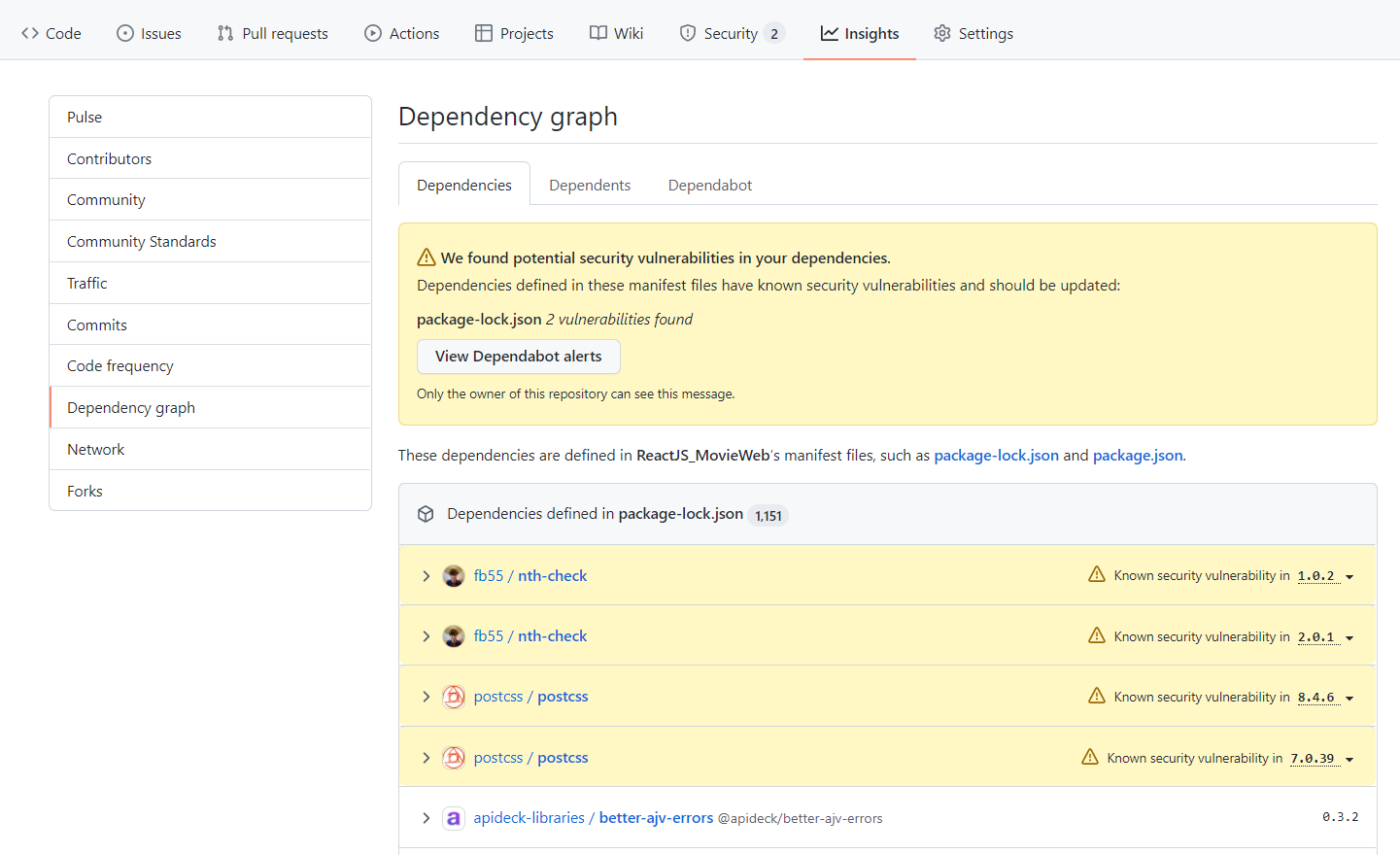
Task: Switch to the Dependents tab
Action: tap(590, 185)
